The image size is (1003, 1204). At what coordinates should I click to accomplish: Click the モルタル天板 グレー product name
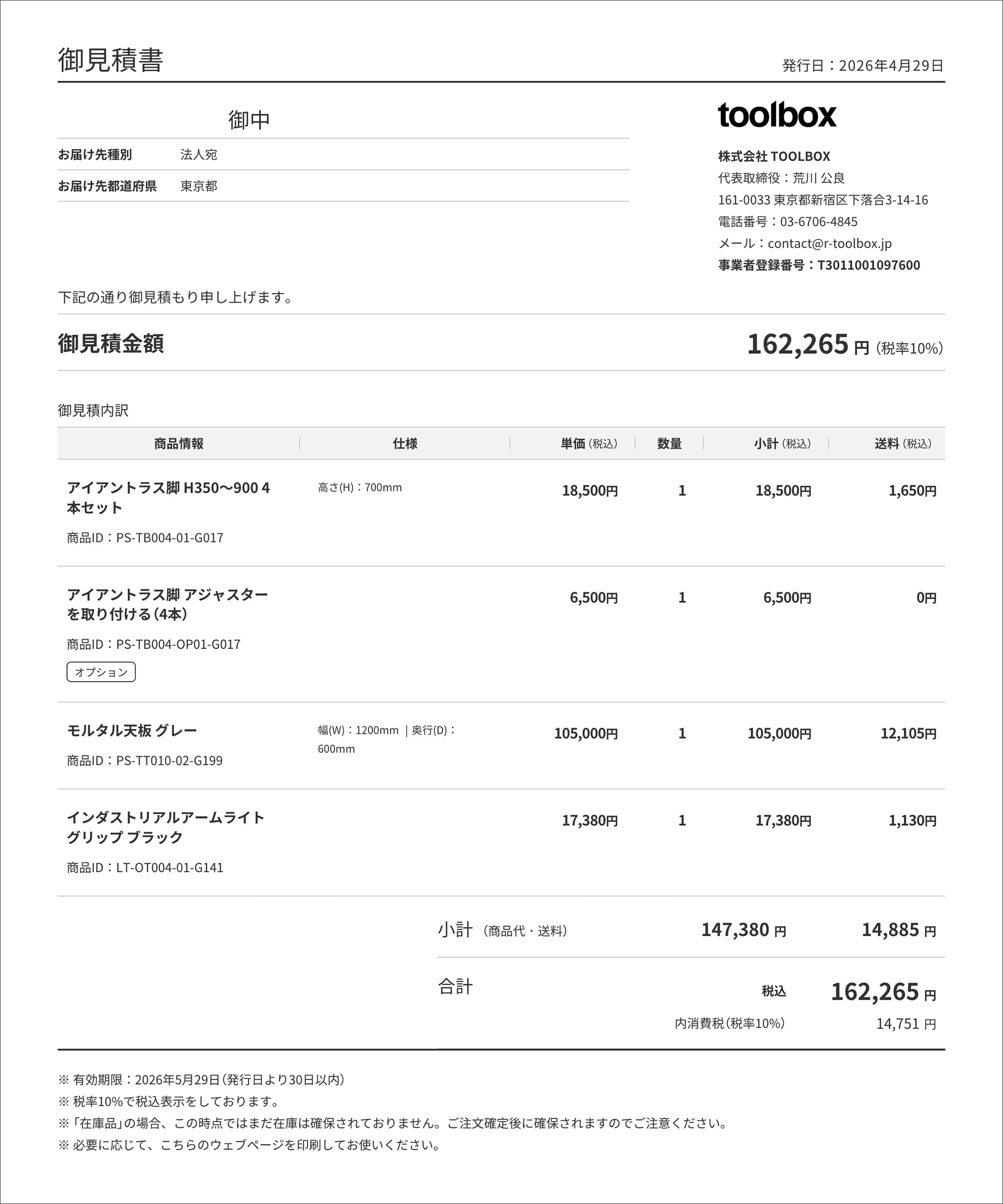pos(132,730)
